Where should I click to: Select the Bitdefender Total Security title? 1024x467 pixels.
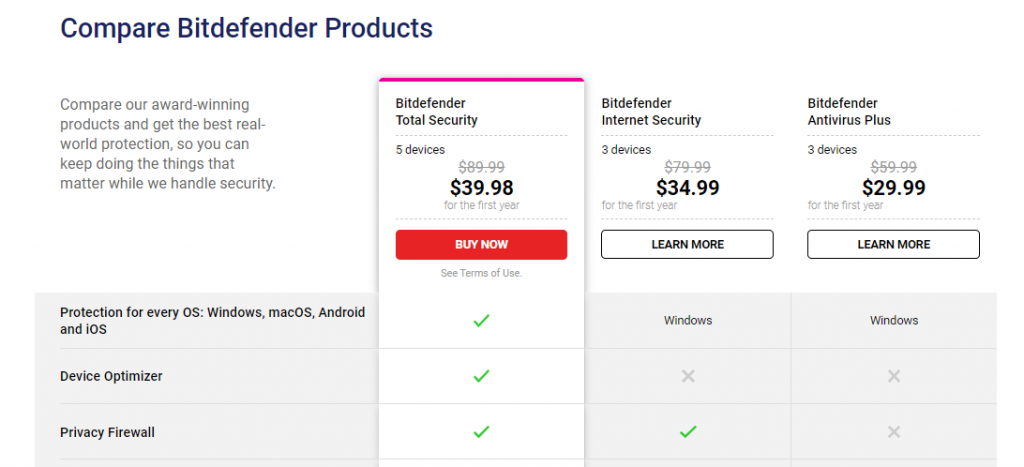click(x=436, y=112)
